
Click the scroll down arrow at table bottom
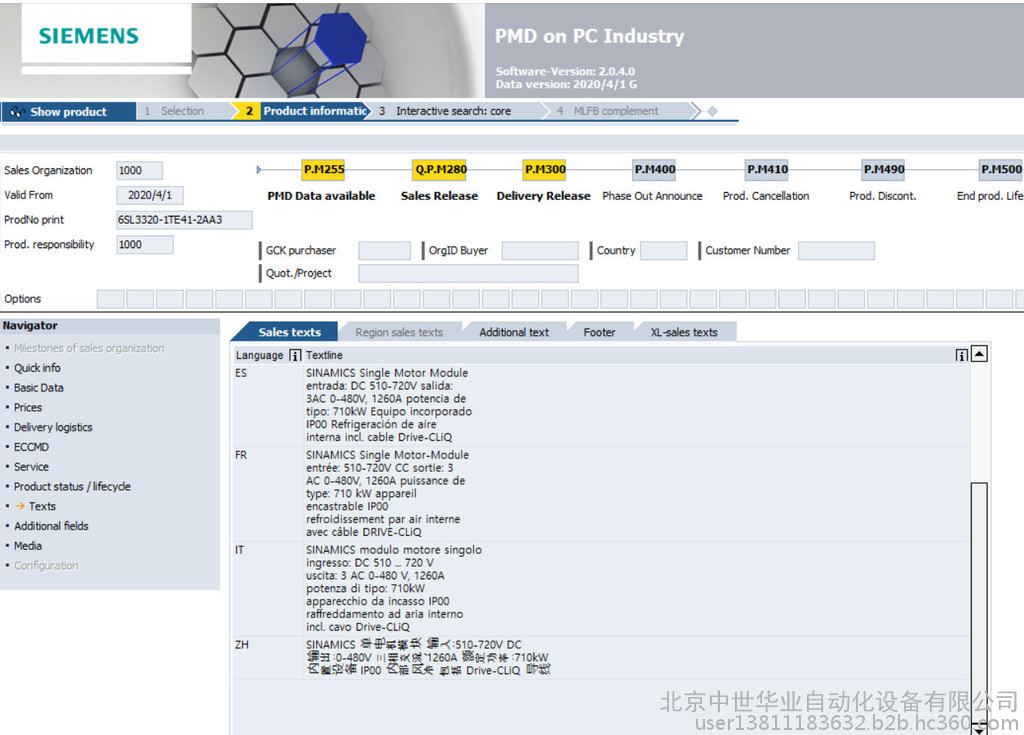(979, 728)
